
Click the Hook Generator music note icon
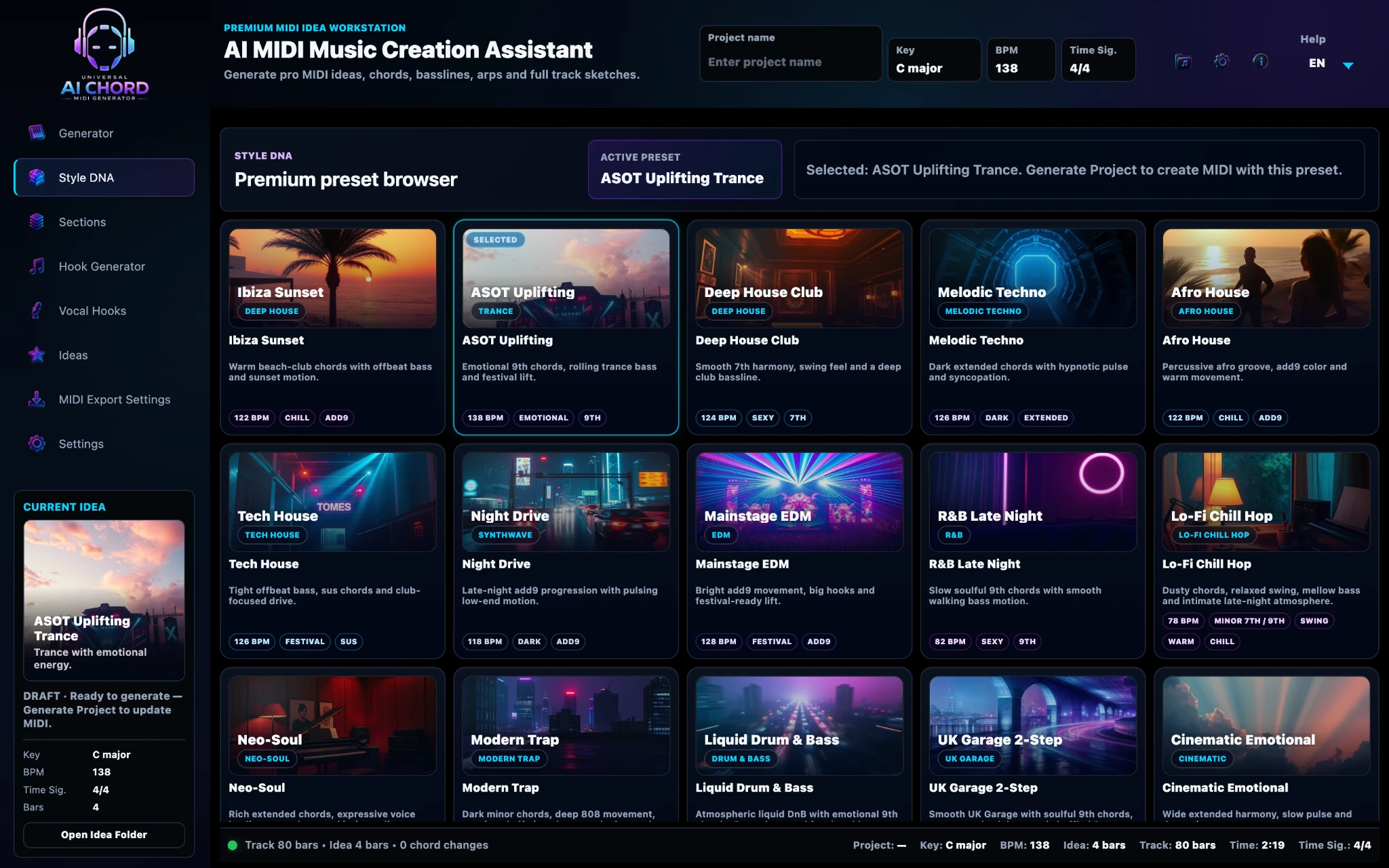(37, 266)
